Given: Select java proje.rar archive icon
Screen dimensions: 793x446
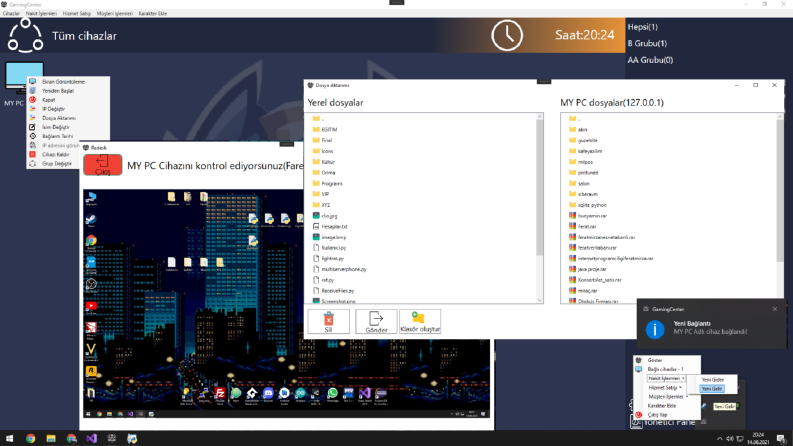Looking at the screenshot, I should click(572, 269).
